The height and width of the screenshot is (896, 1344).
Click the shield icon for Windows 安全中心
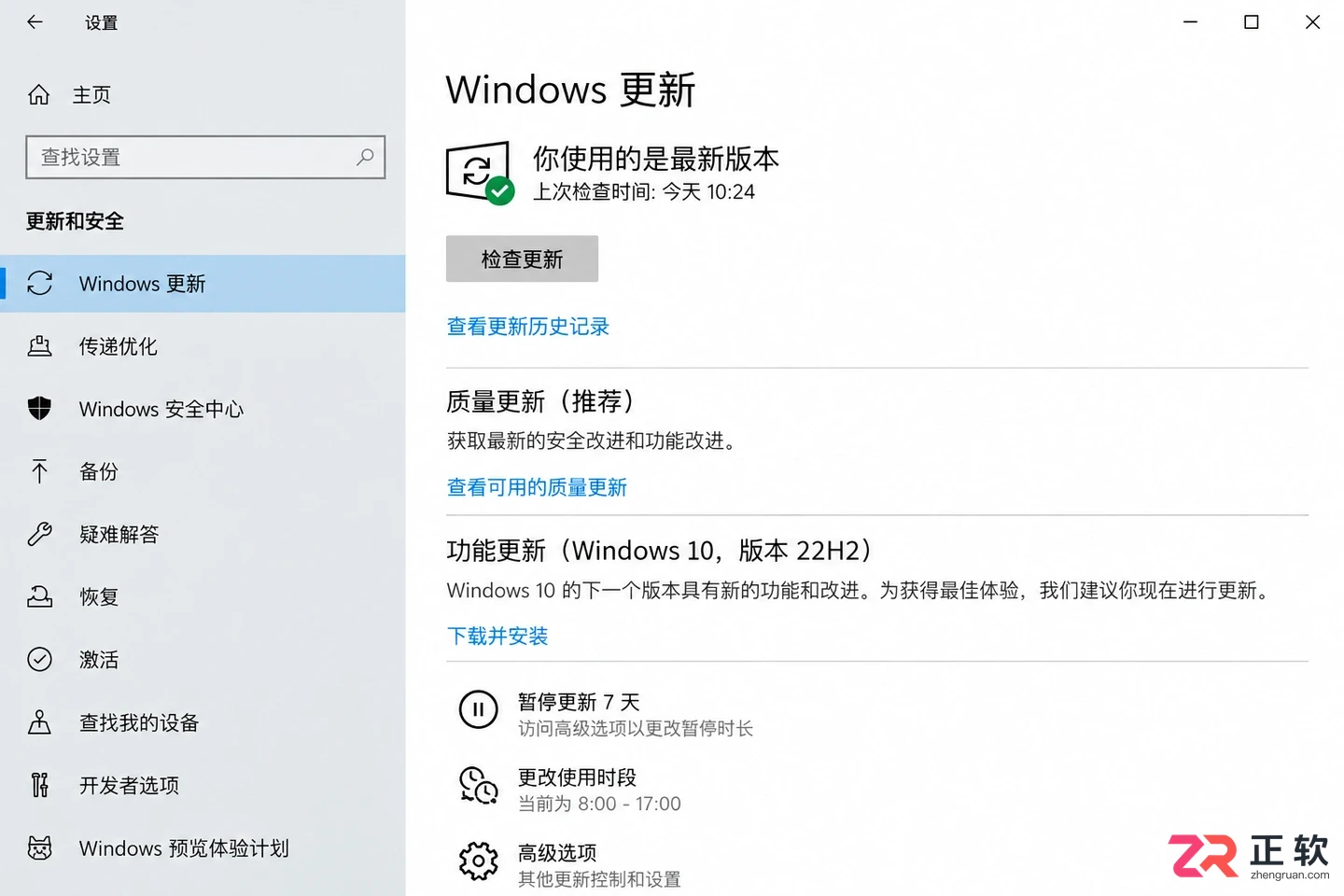click(40, 409)
